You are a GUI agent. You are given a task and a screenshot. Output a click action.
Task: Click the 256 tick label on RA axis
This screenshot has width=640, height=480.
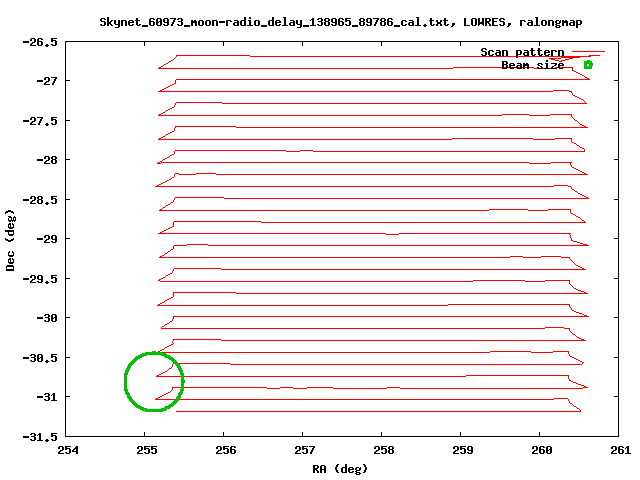point(225,450)
